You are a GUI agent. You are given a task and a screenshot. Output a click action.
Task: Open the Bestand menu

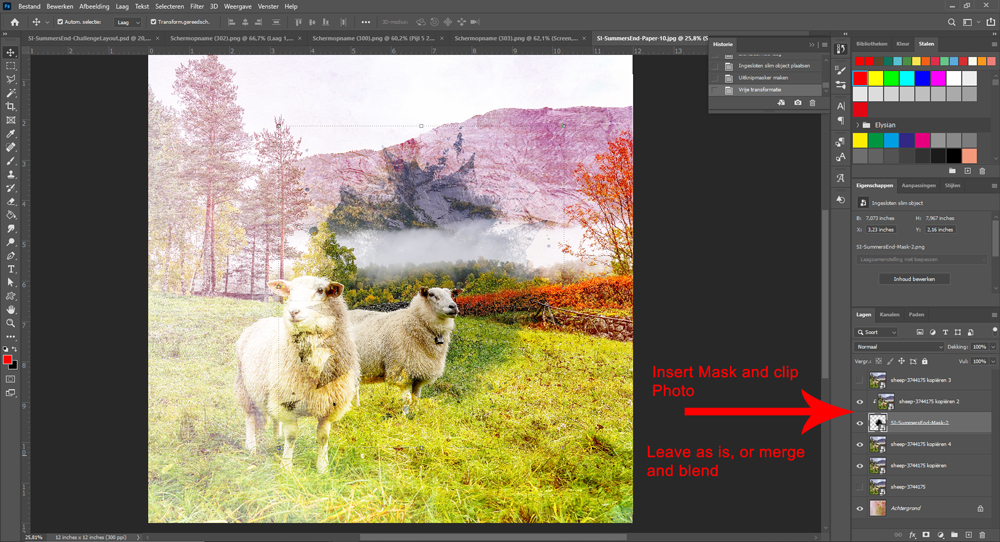29,6
